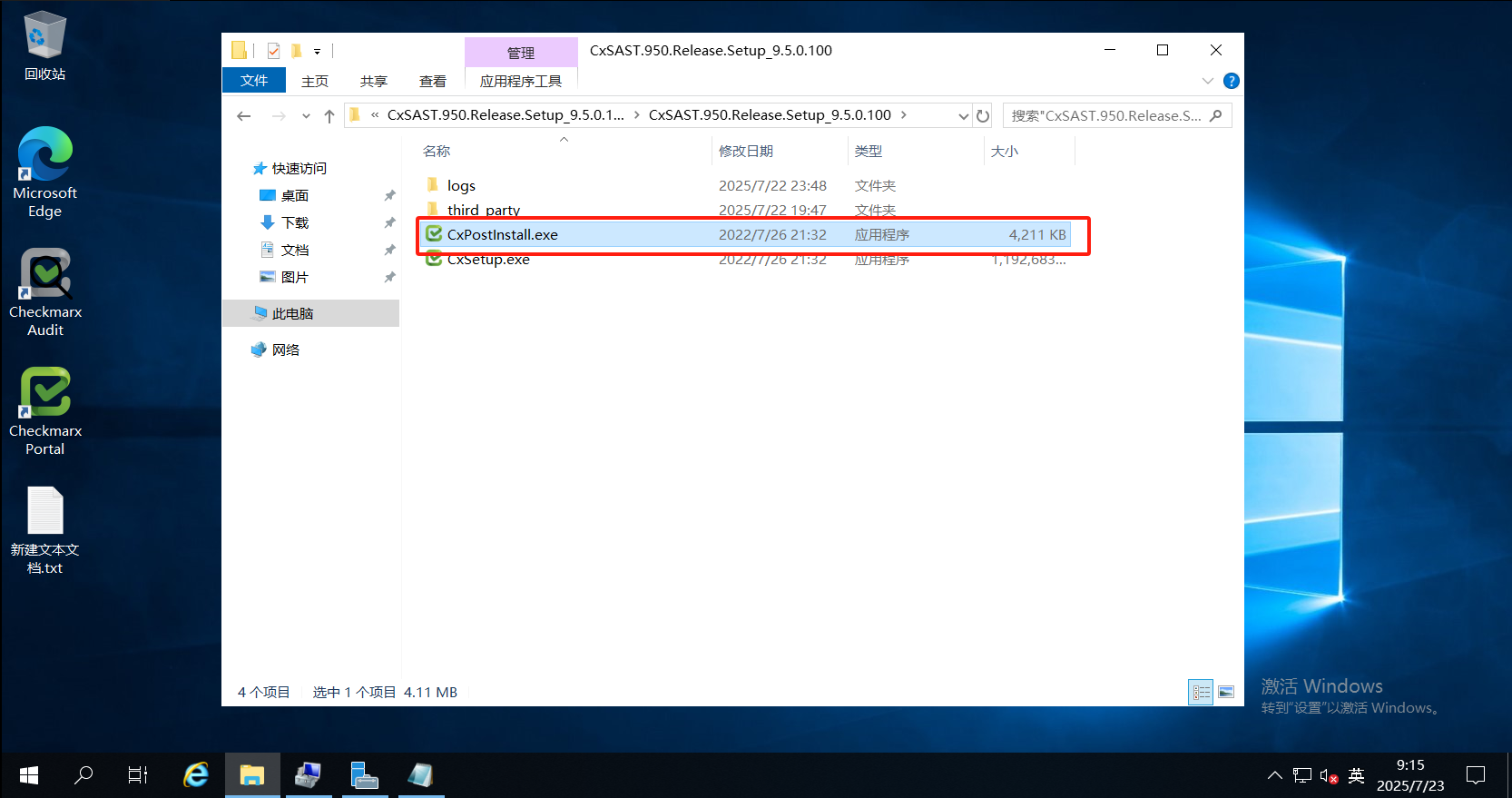Open the 文件 ribbon menu

tap(254, 81)
